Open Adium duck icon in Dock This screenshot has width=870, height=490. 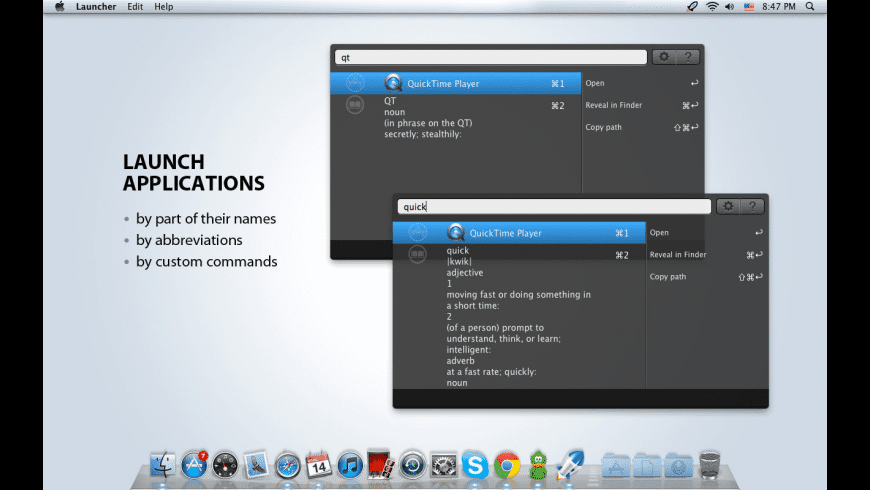pos(538,465)
